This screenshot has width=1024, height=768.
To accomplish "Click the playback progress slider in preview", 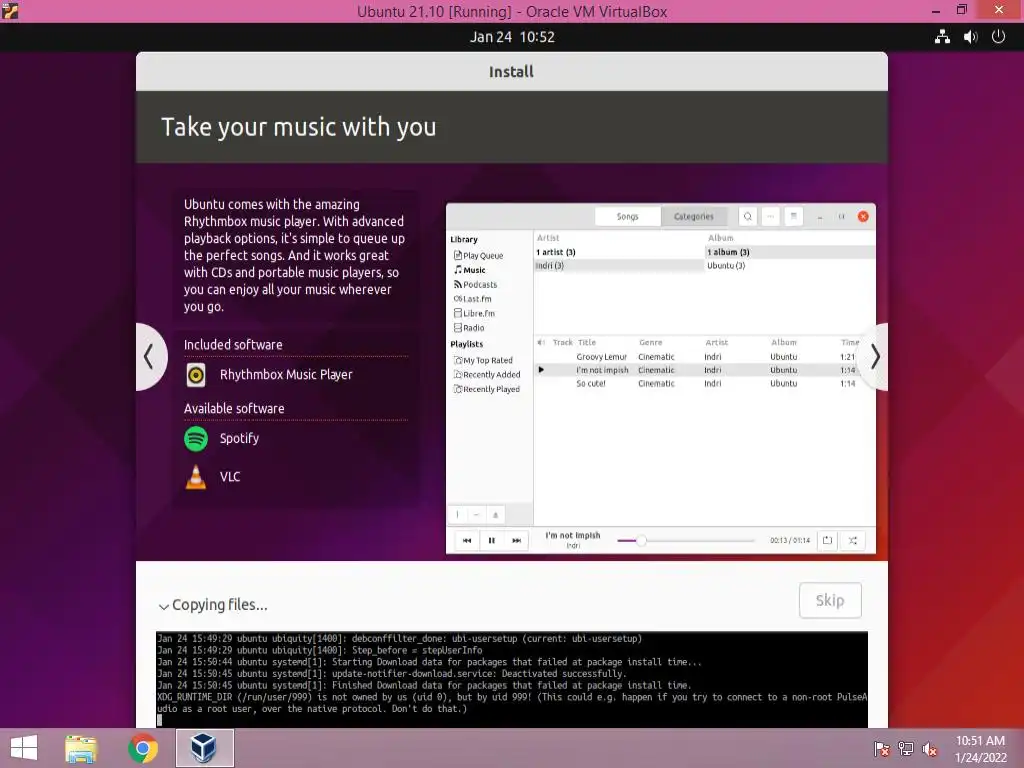I will [686, 541].
